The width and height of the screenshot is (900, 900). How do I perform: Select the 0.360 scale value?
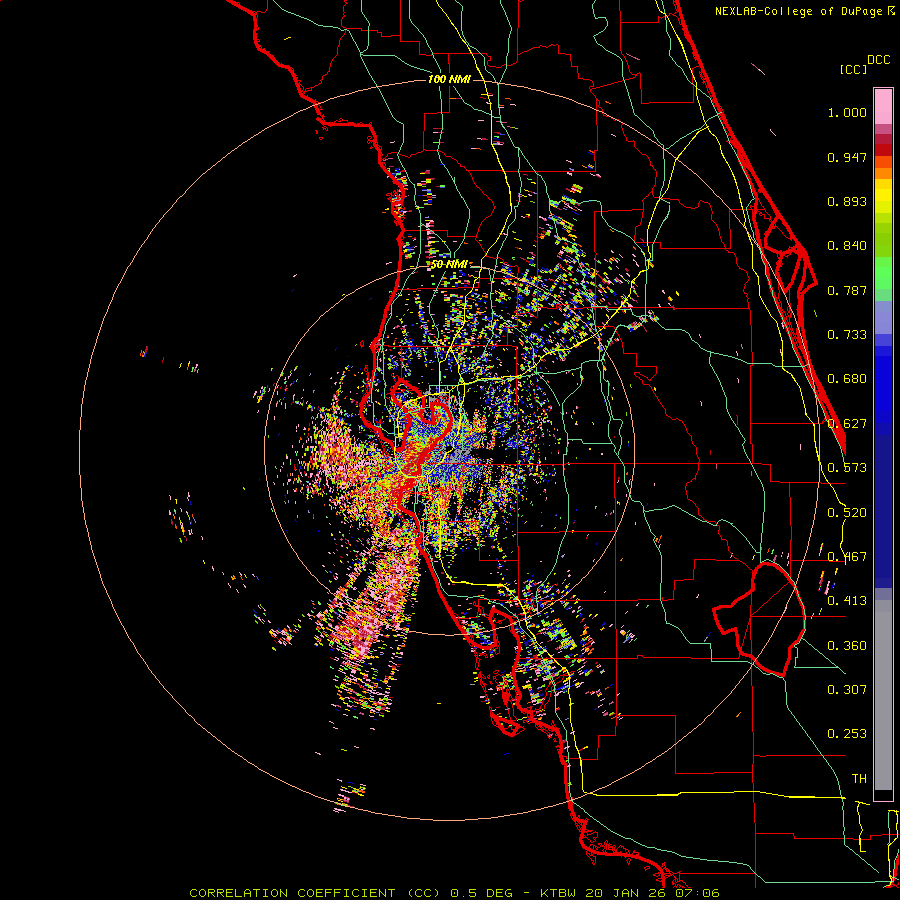847,646
